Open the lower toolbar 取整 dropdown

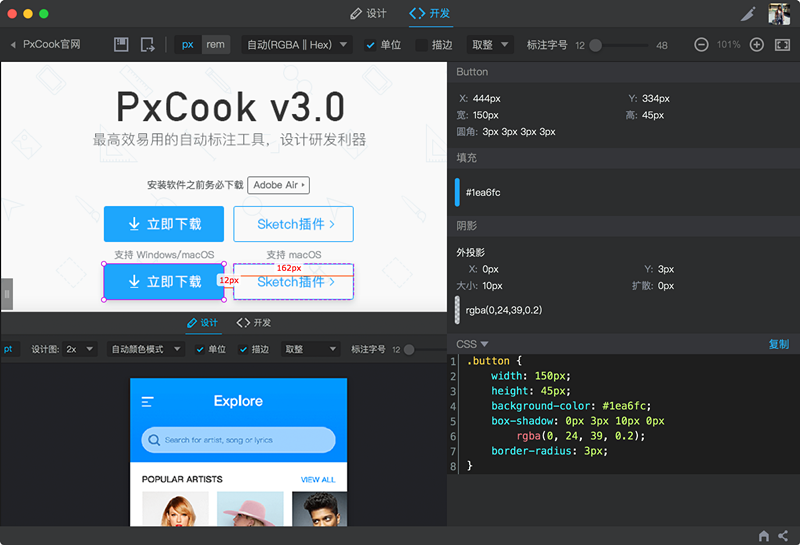click(x=310, y=350)
